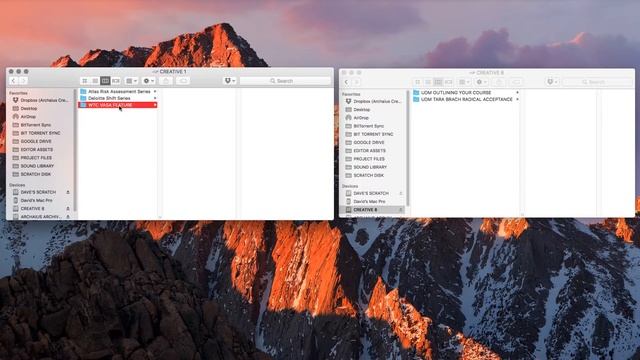Open Dropbox in CREATIVE 8 sidebar
Image resolution: width=640 pixels, height=360 pixels.
click(x=373, y=101)
